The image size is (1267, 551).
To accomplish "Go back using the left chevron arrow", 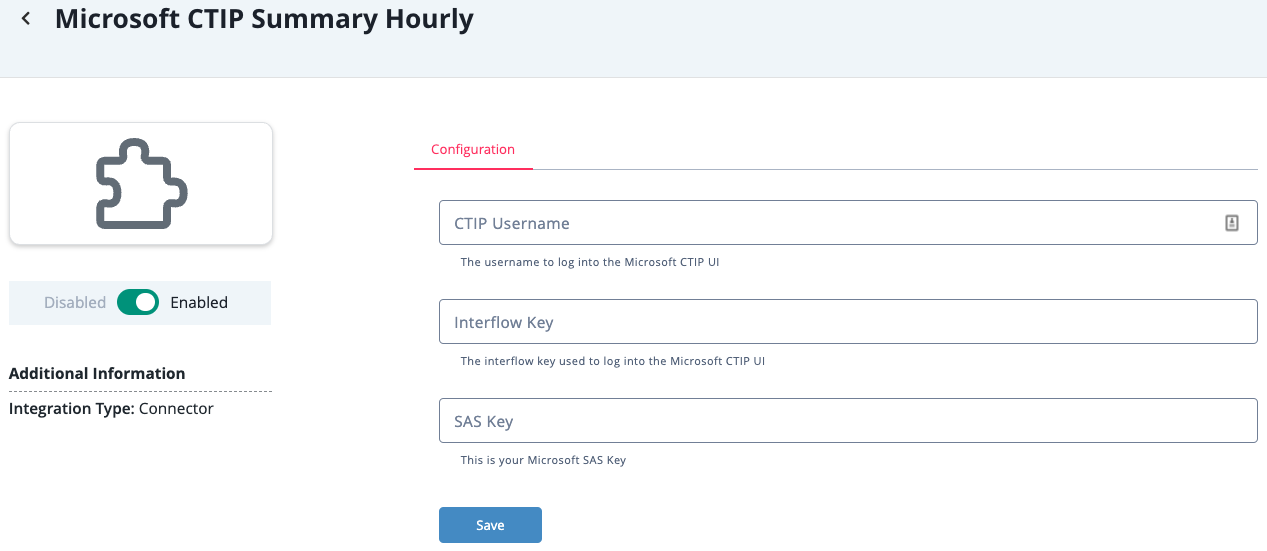I will pos(26,18).
